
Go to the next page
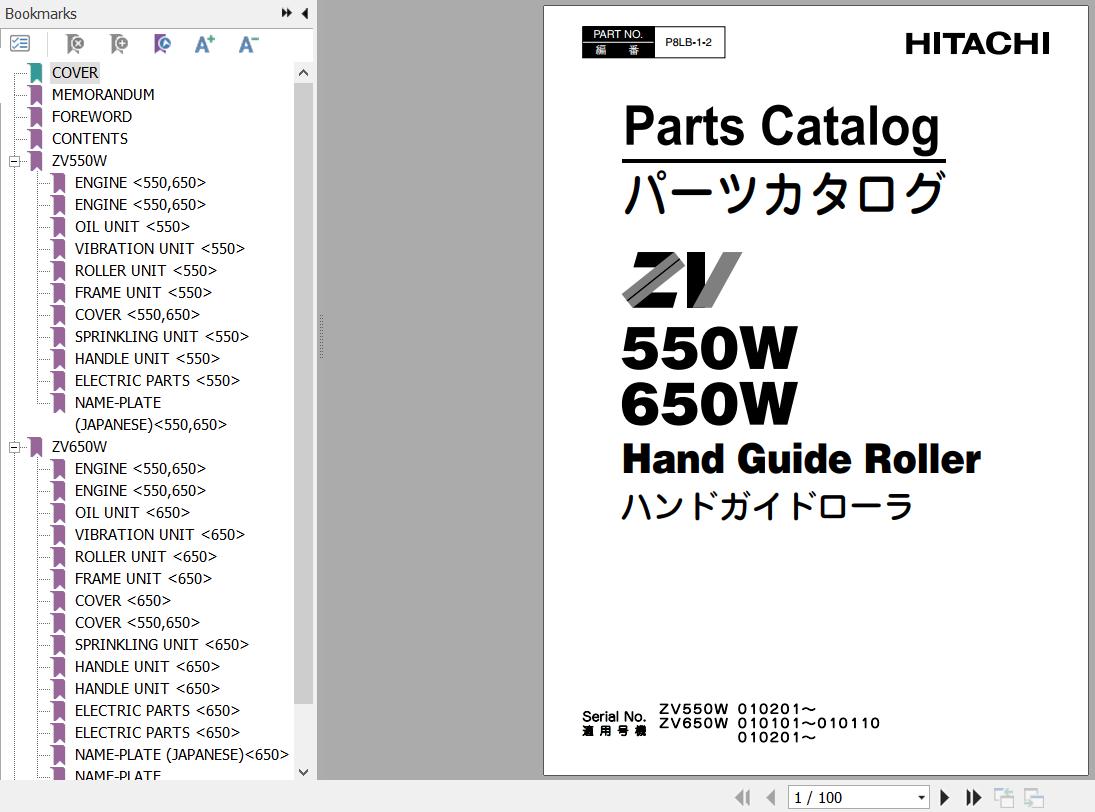coord(945,797)
